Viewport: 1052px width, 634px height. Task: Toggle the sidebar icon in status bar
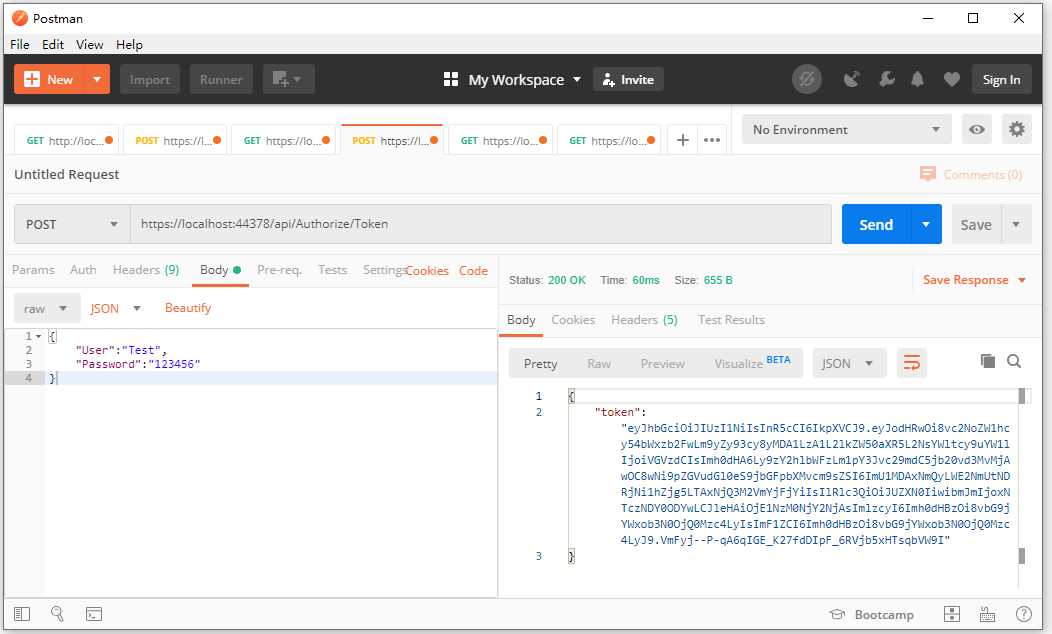coord(22,614)
